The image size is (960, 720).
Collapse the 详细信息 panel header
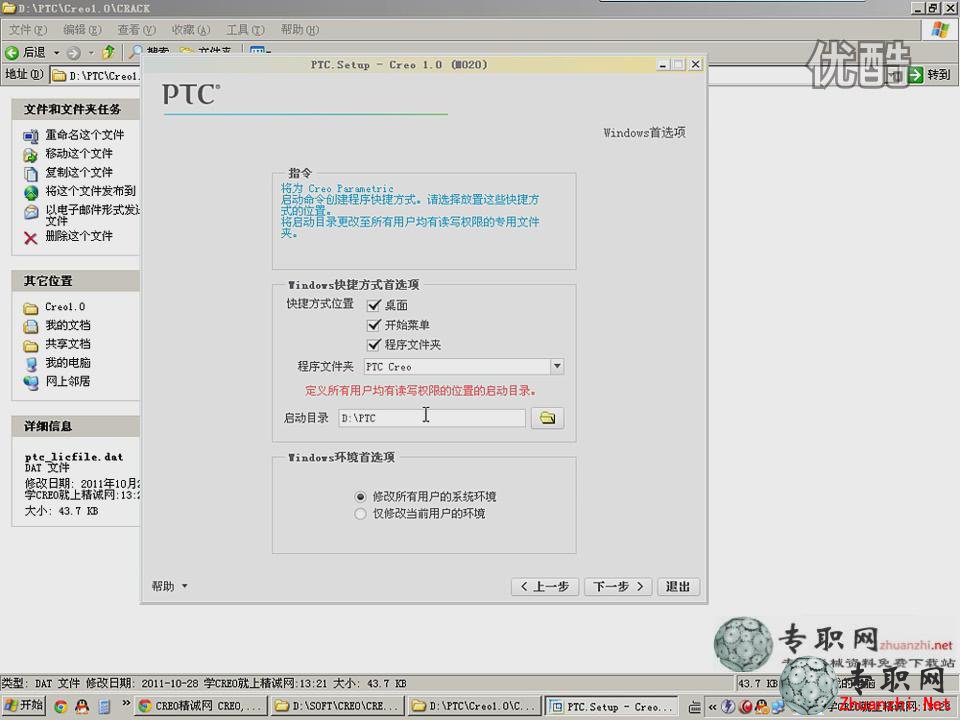click(x=76, y=426)
